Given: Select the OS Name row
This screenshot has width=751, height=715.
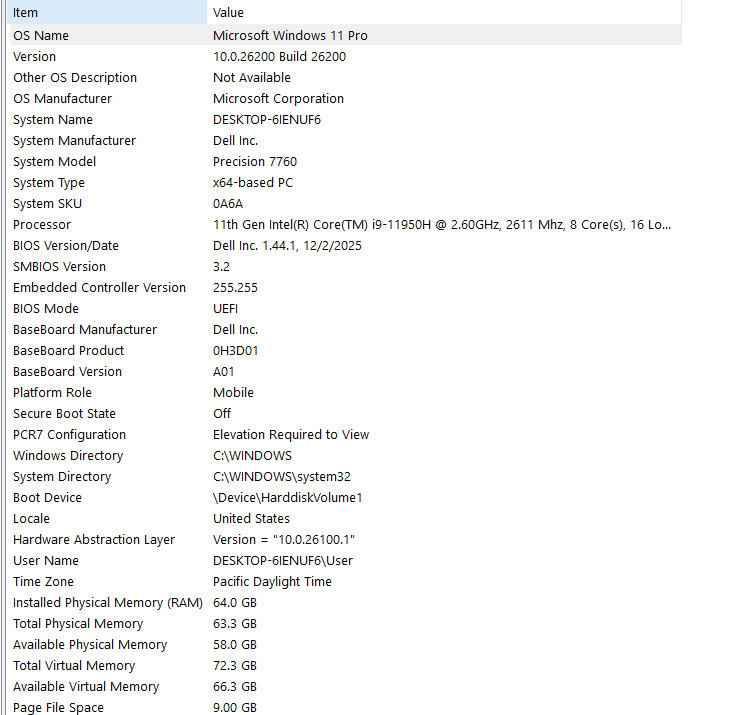Looking at the screenshot, I should click(346, 35).
